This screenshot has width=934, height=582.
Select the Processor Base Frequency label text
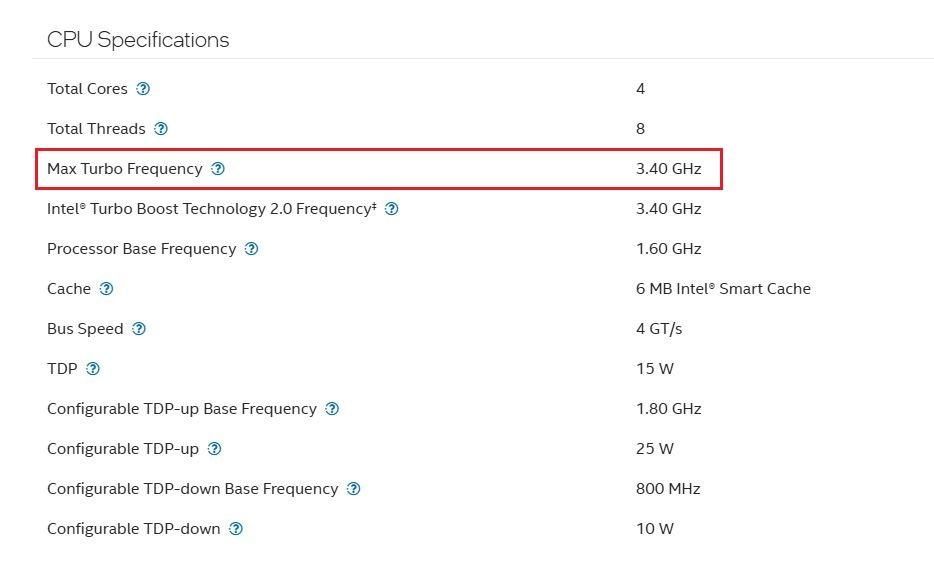point(142,249)
